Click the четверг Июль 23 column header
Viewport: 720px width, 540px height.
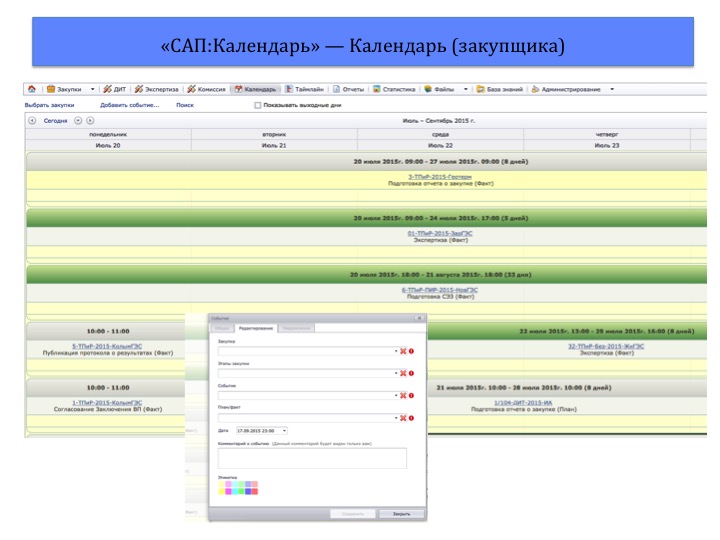[607, 140]
